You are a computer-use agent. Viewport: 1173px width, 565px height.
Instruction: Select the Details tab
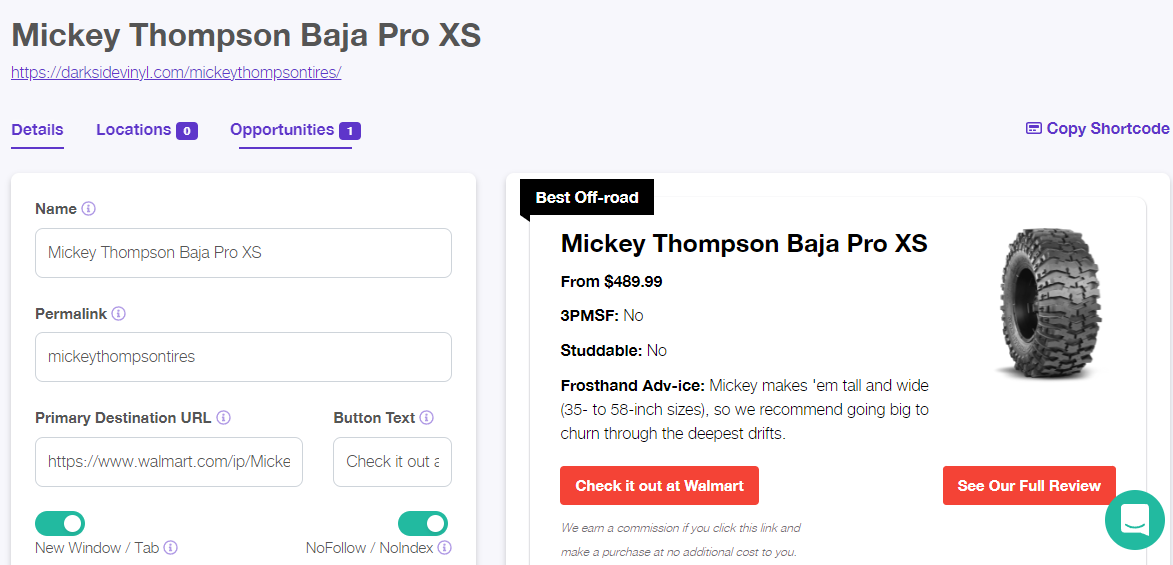(x=37, y=130)
